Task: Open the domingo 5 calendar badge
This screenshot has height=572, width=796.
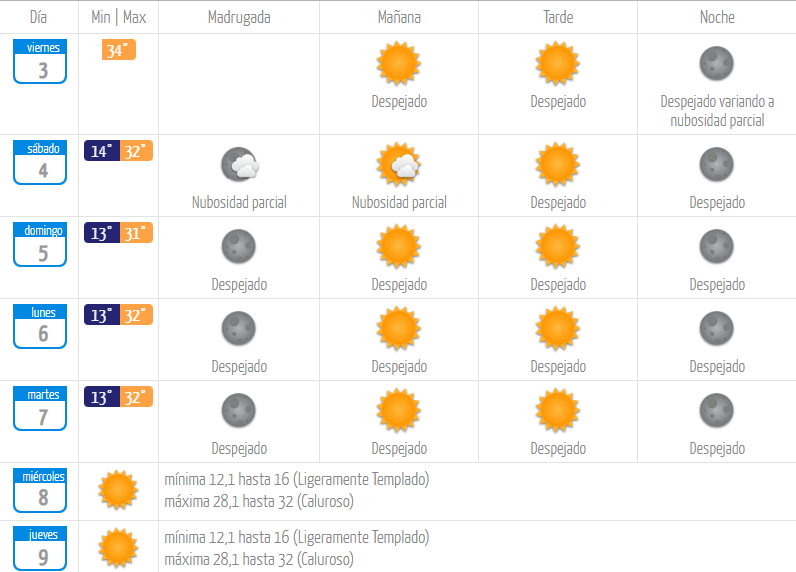Action: tap(40, 245)
